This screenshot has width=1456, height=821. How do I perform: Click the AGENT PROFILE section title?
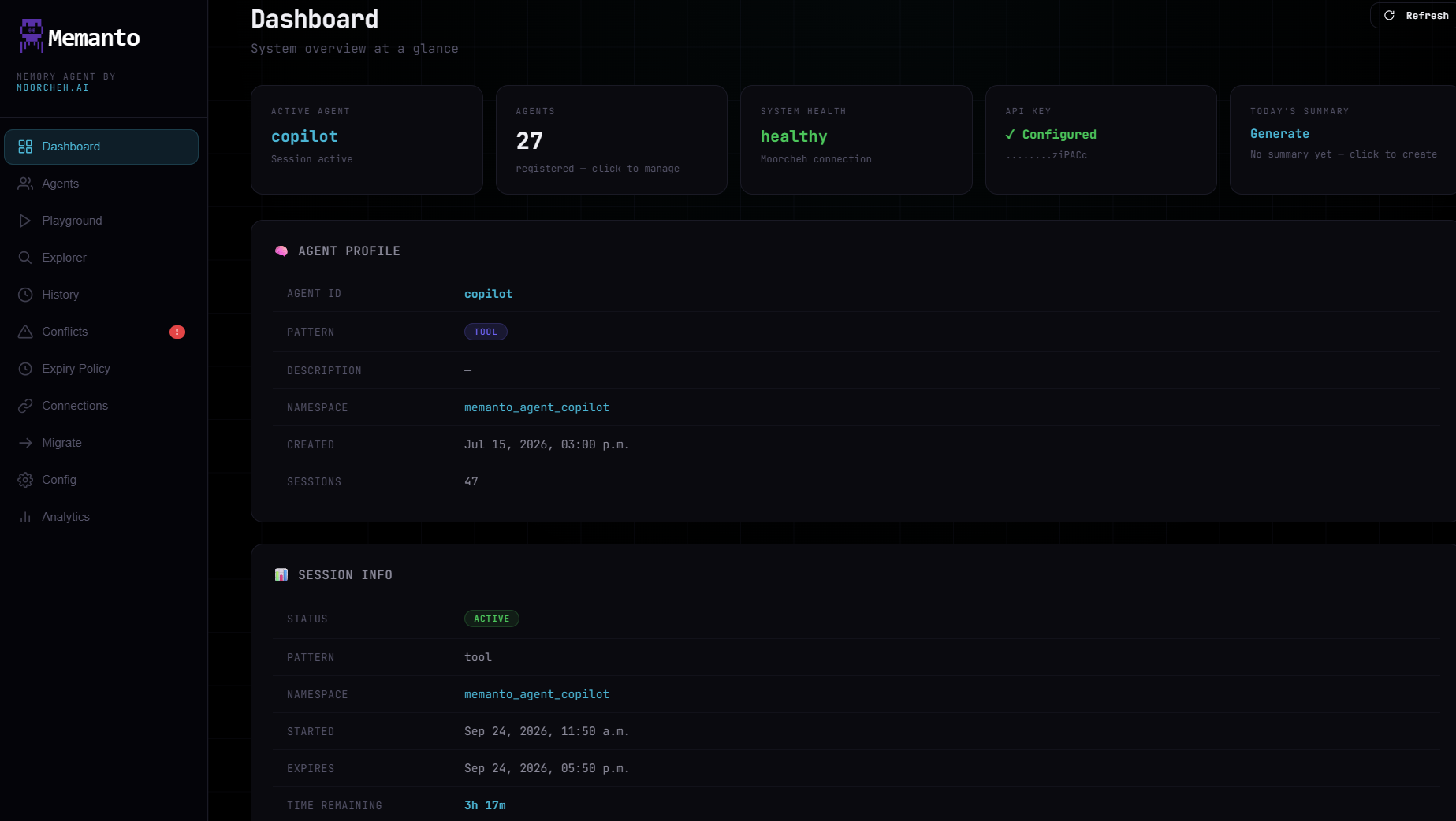tap(349, 251)
